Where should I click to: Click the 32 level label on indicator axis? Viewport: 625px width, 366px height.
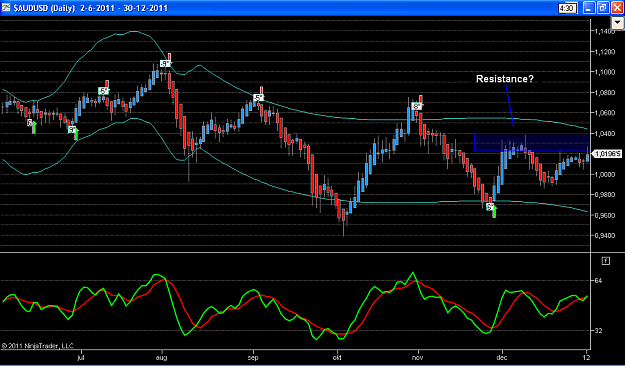coord(598,331)
